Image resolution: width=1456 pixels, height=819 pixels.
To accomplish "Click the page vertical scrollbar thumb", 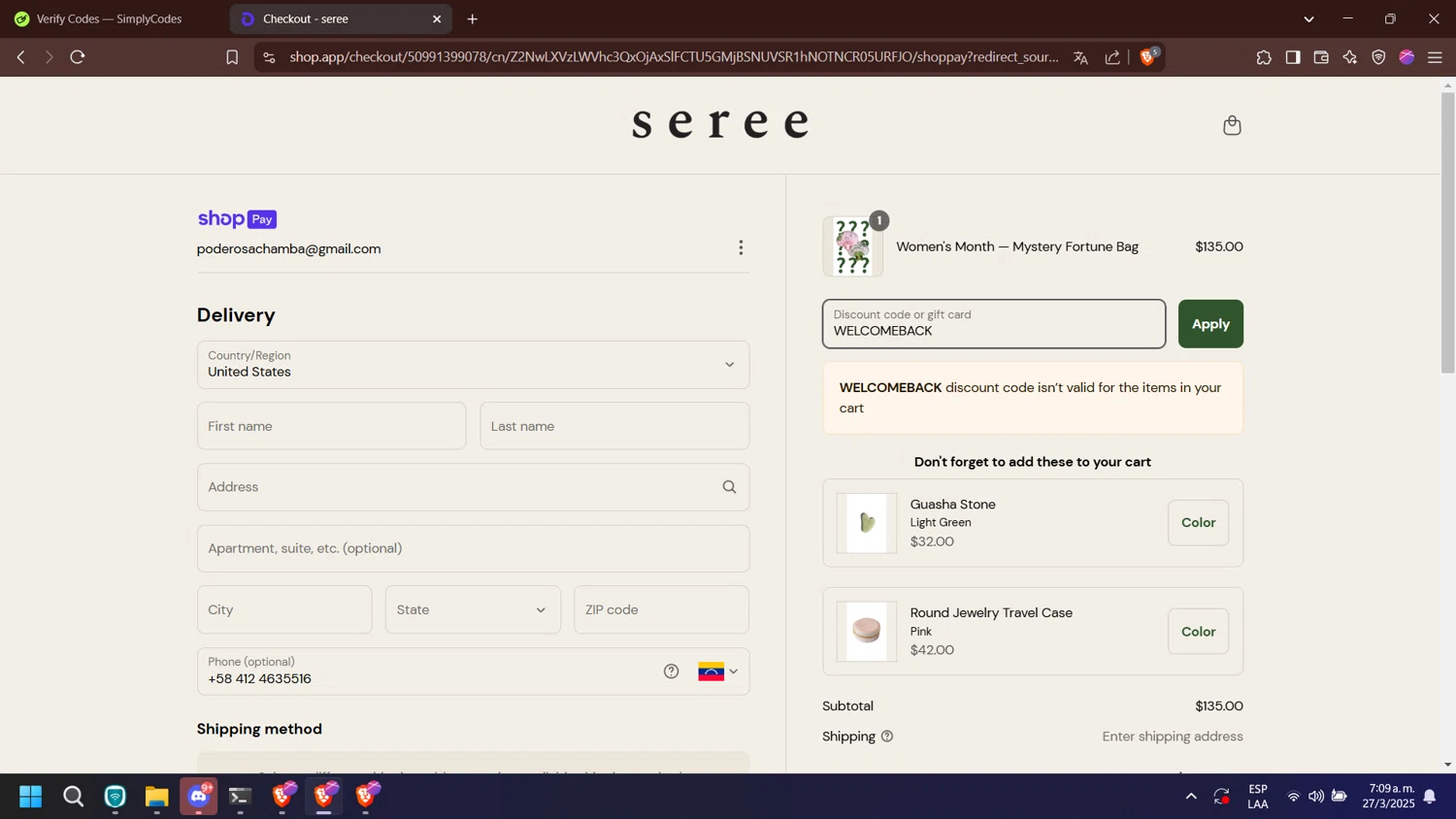I will click(x=1447, y=233).
